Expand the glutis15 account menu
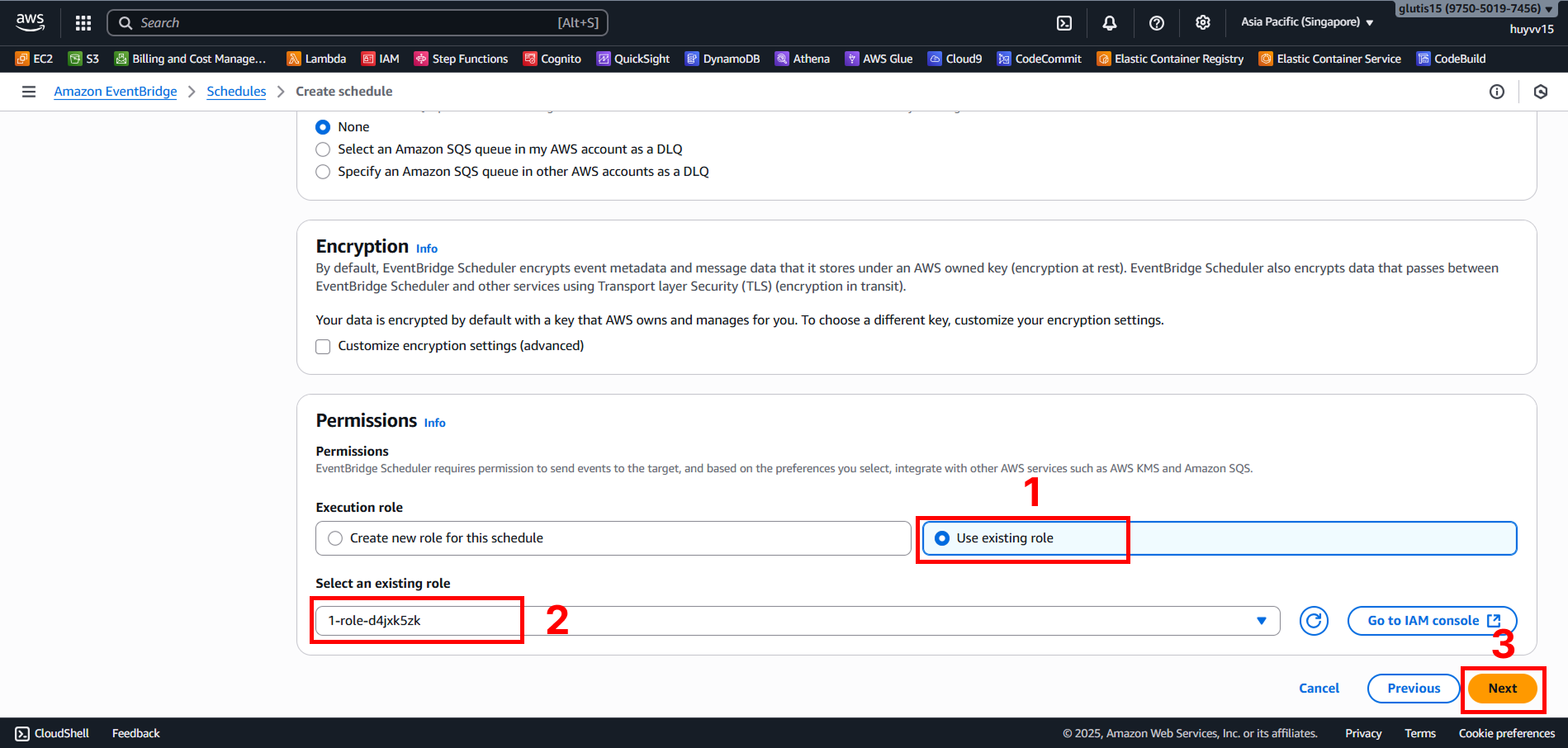Screen dimensions: 1568x748 (1475, 9)
